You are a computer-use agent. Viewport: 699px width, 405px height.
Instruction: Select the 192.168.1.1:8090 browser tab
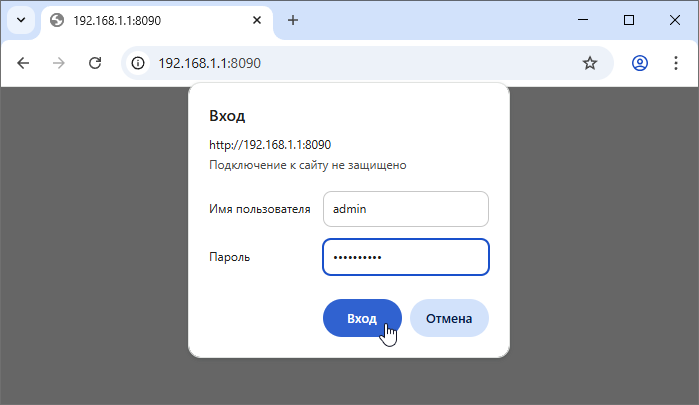pyautogui.click(x=150, y=20)
